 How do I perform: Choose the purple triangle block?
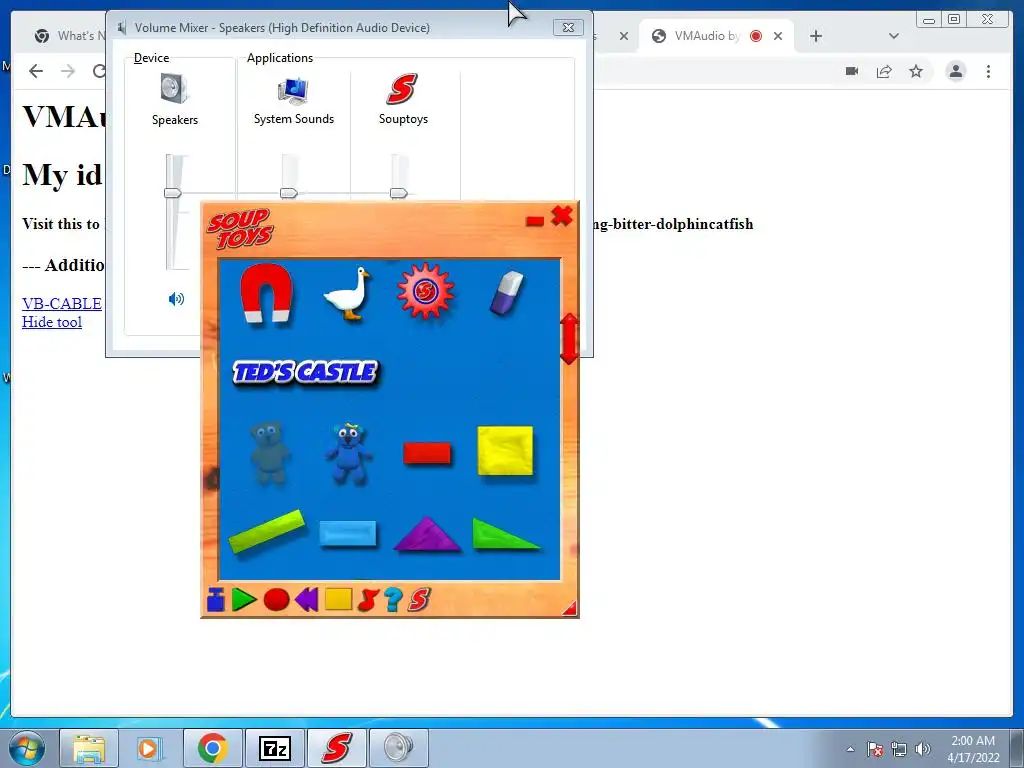427,534
